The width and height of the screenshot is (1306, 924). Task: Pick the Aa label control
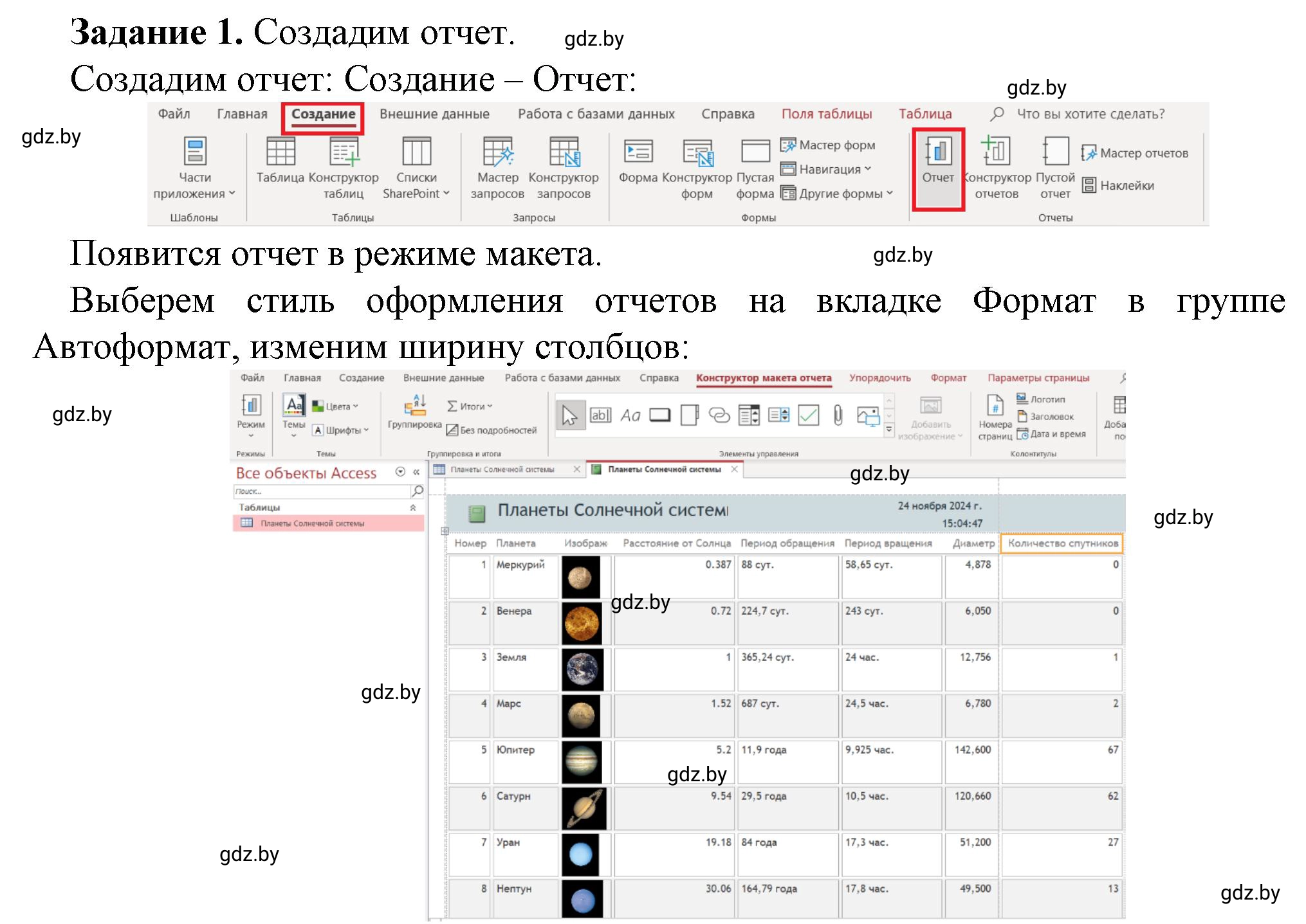coord(630,415)
